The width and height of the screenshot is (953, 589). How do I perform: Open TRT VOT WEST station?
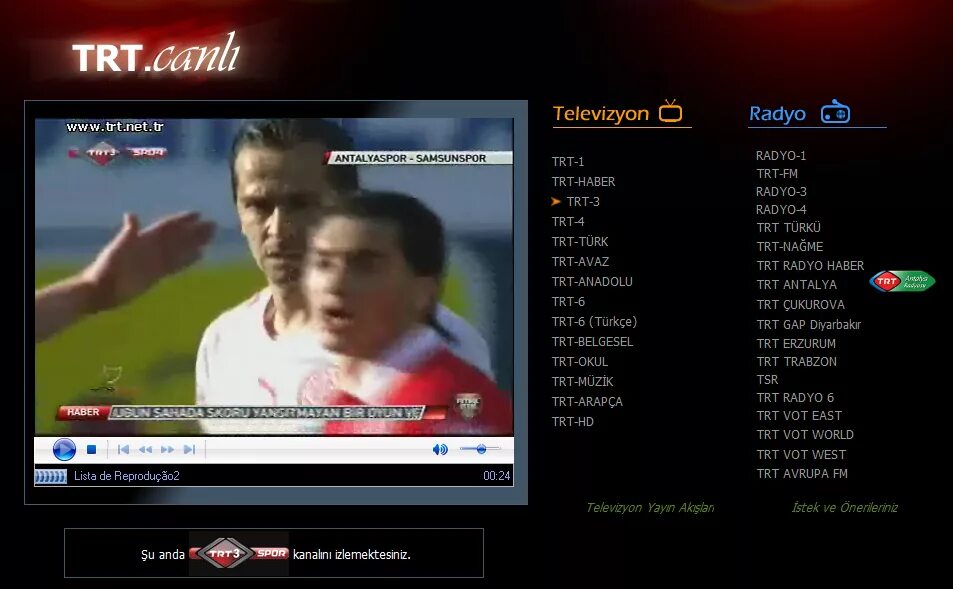coord(801,455)
